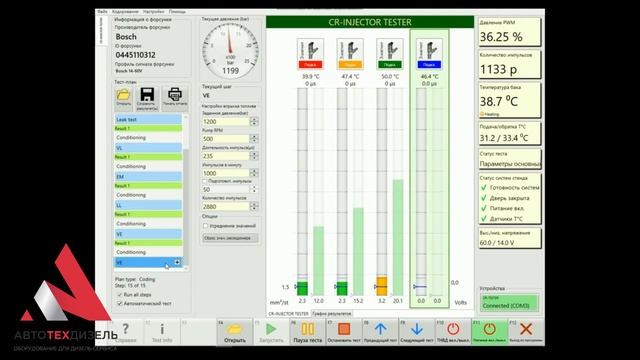Adjust stepper for pulse count 2880
Viewport: 640px width, 360px height.
click(254, 206)
